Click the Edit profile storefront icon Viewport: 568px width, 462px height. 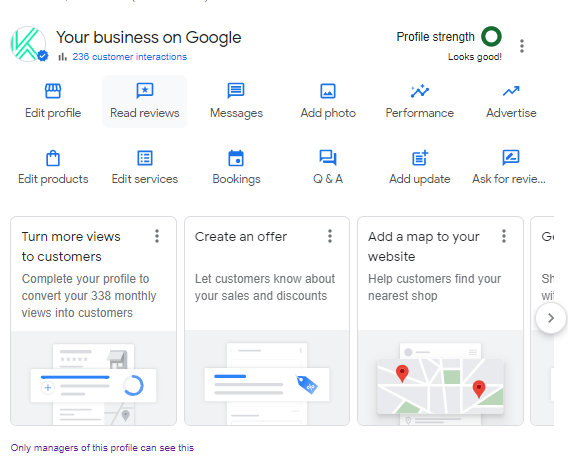click(x=53, y=91)
